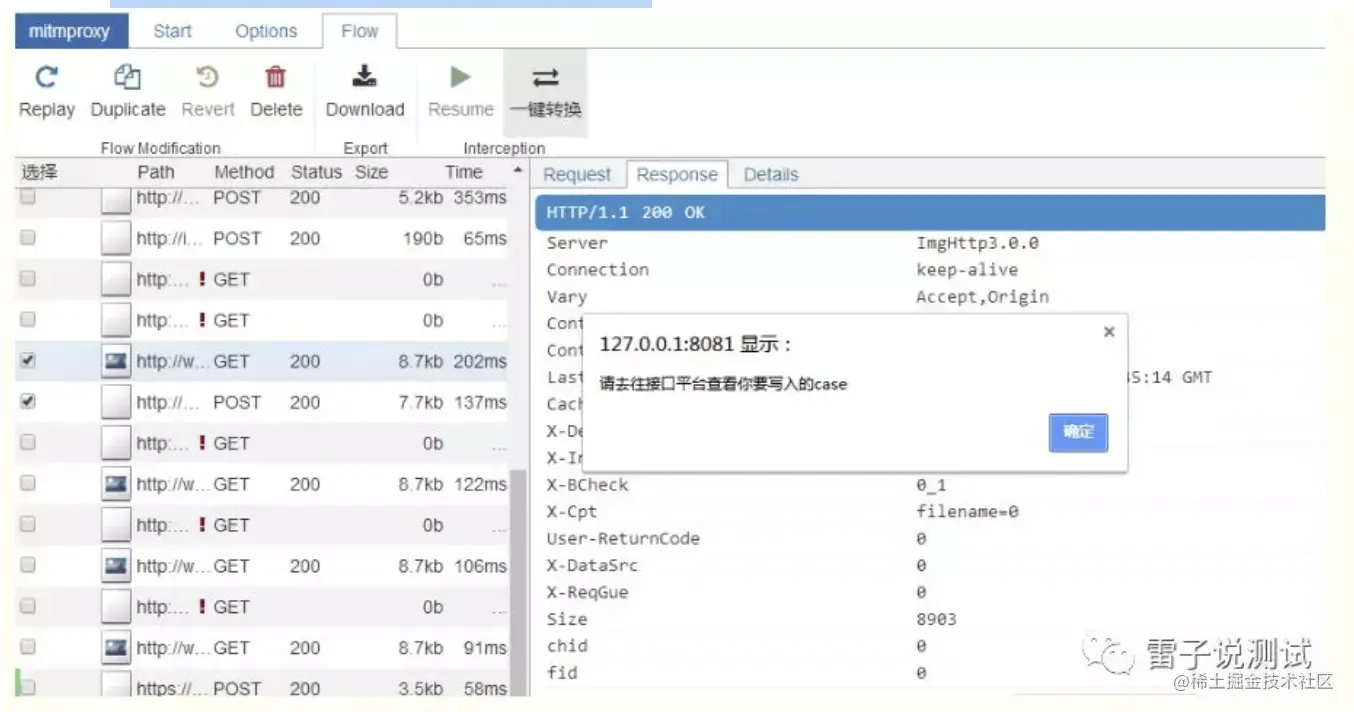Viewport: 1354px width, 712px height.
Task: Sort flows by the Time column header
Action: coord(464,172)
